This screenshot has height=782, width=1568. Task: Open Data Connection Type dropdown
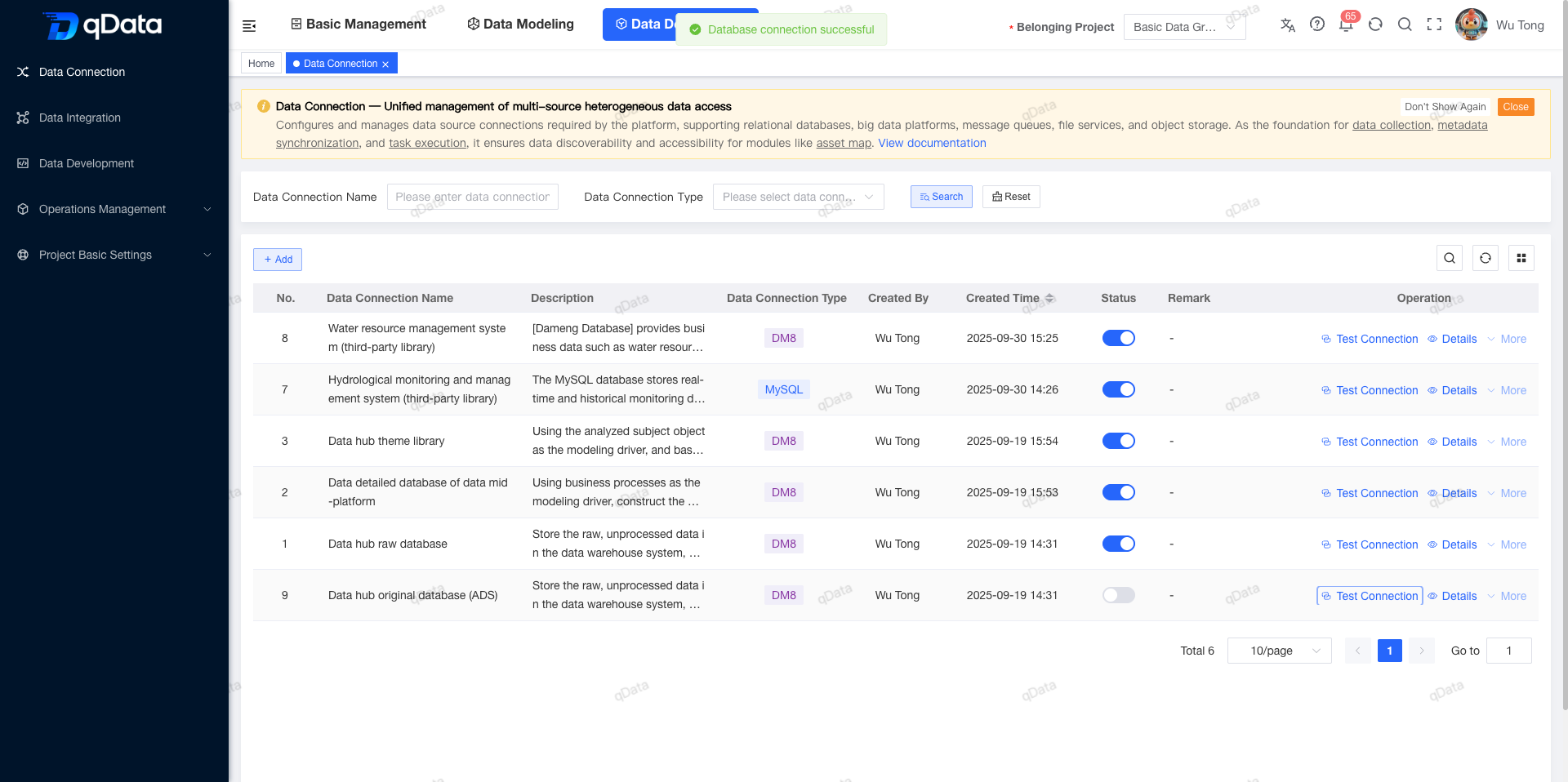click(799, 197)
